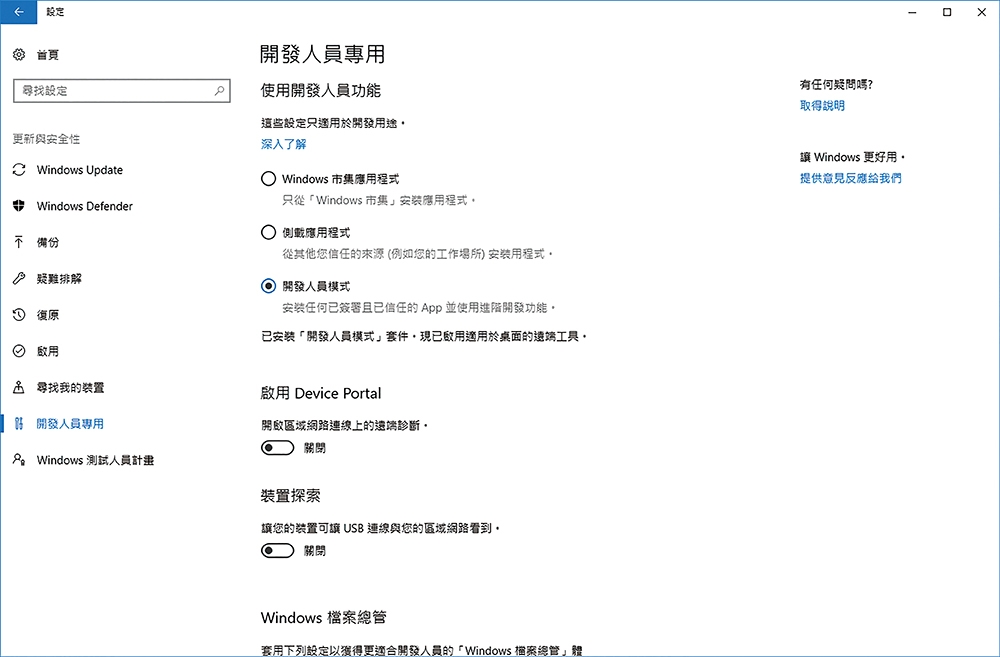The width and height of the screenshot is (1000, 657).
Task: Toggle the Device Portal switch
Action: 277,448
